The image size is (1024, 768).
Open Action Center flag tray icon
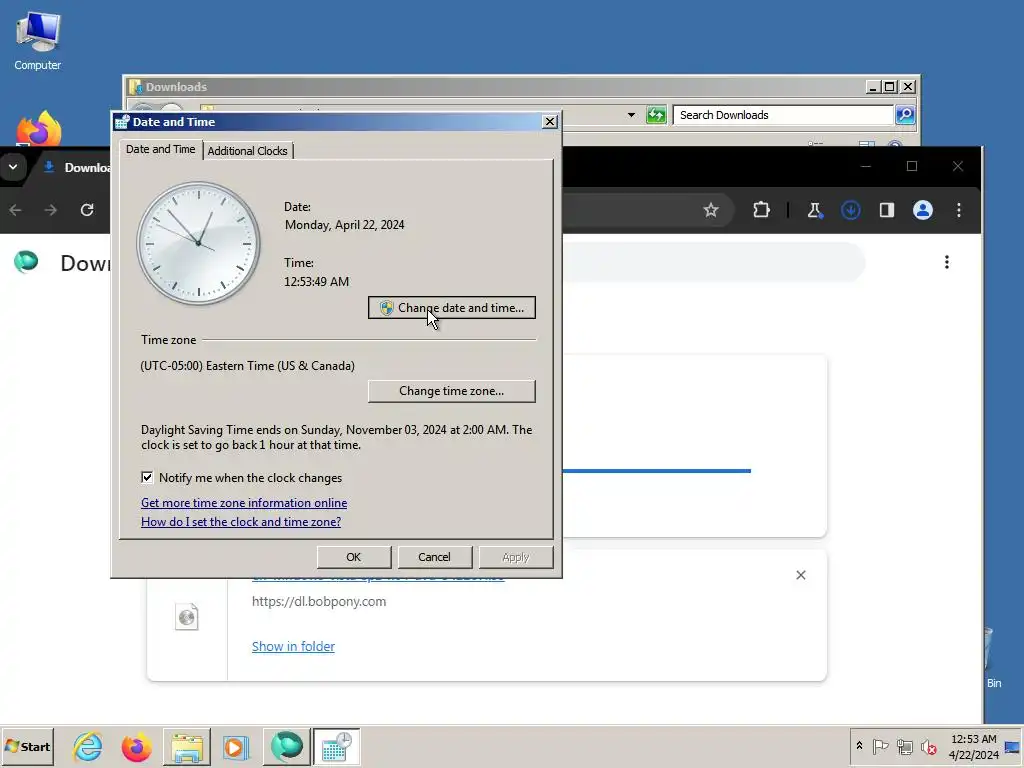click(x=880, y=746)
